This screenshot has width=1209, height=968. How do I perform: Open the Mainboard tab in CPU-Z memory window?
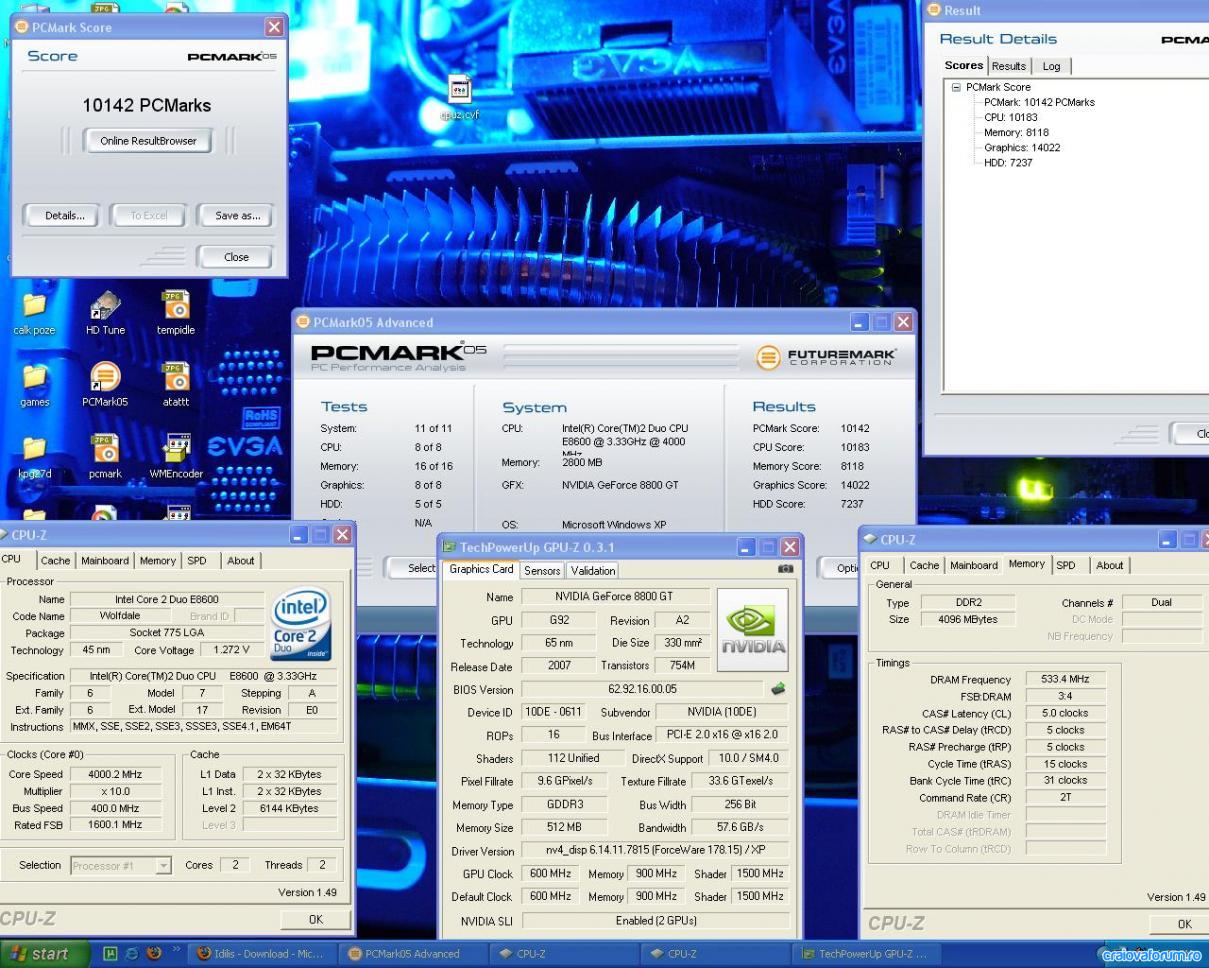pos(974,566)
